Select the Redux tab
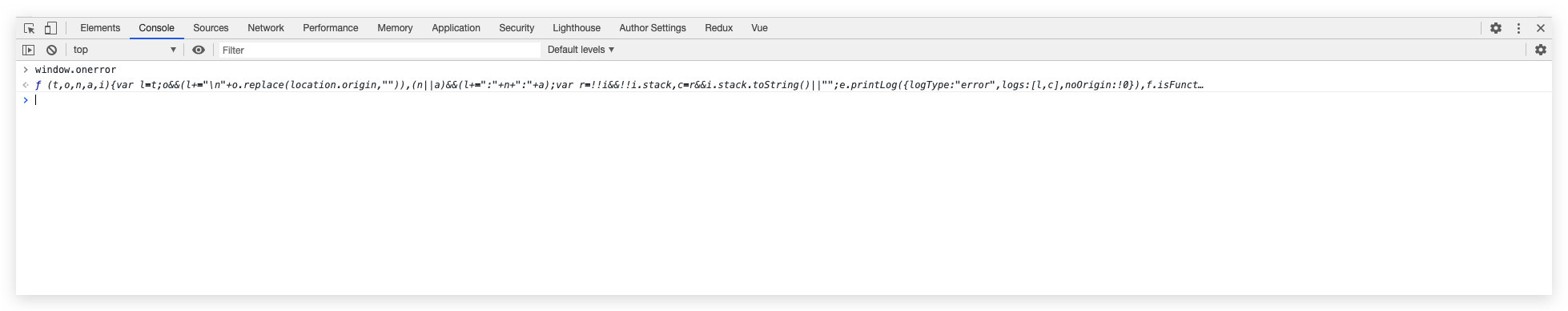The height and width of the screenshot is (311, 1568). [x=719, y=28]
